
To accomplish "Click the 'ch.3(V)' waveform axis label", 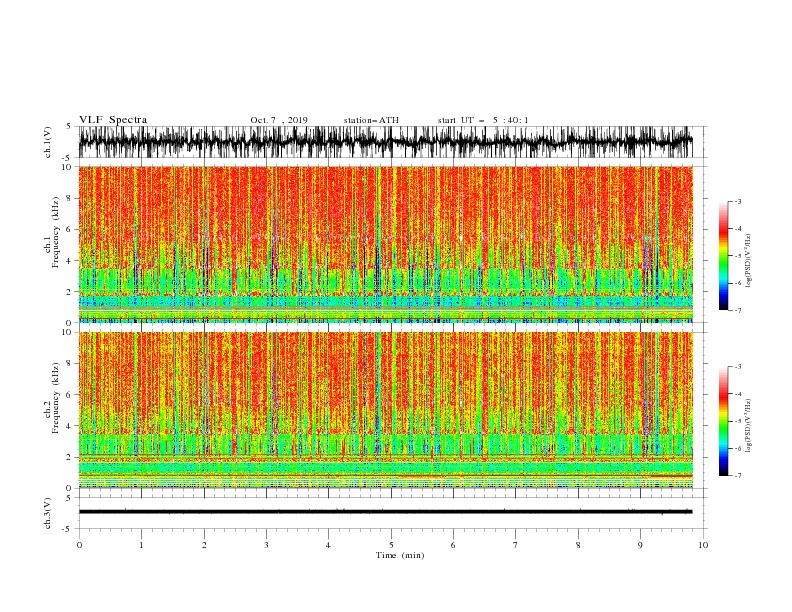I will [48, 513].
